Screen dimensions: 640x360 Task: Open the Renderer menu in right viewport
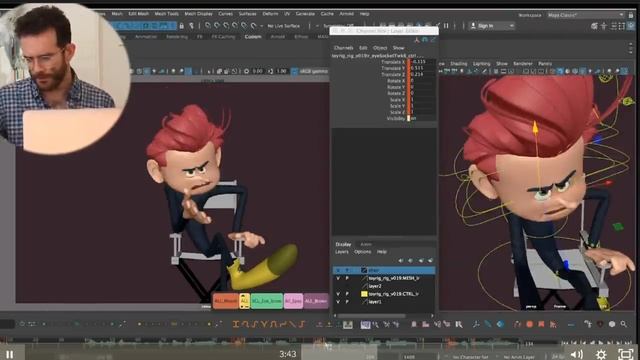[x=522, y=64]
